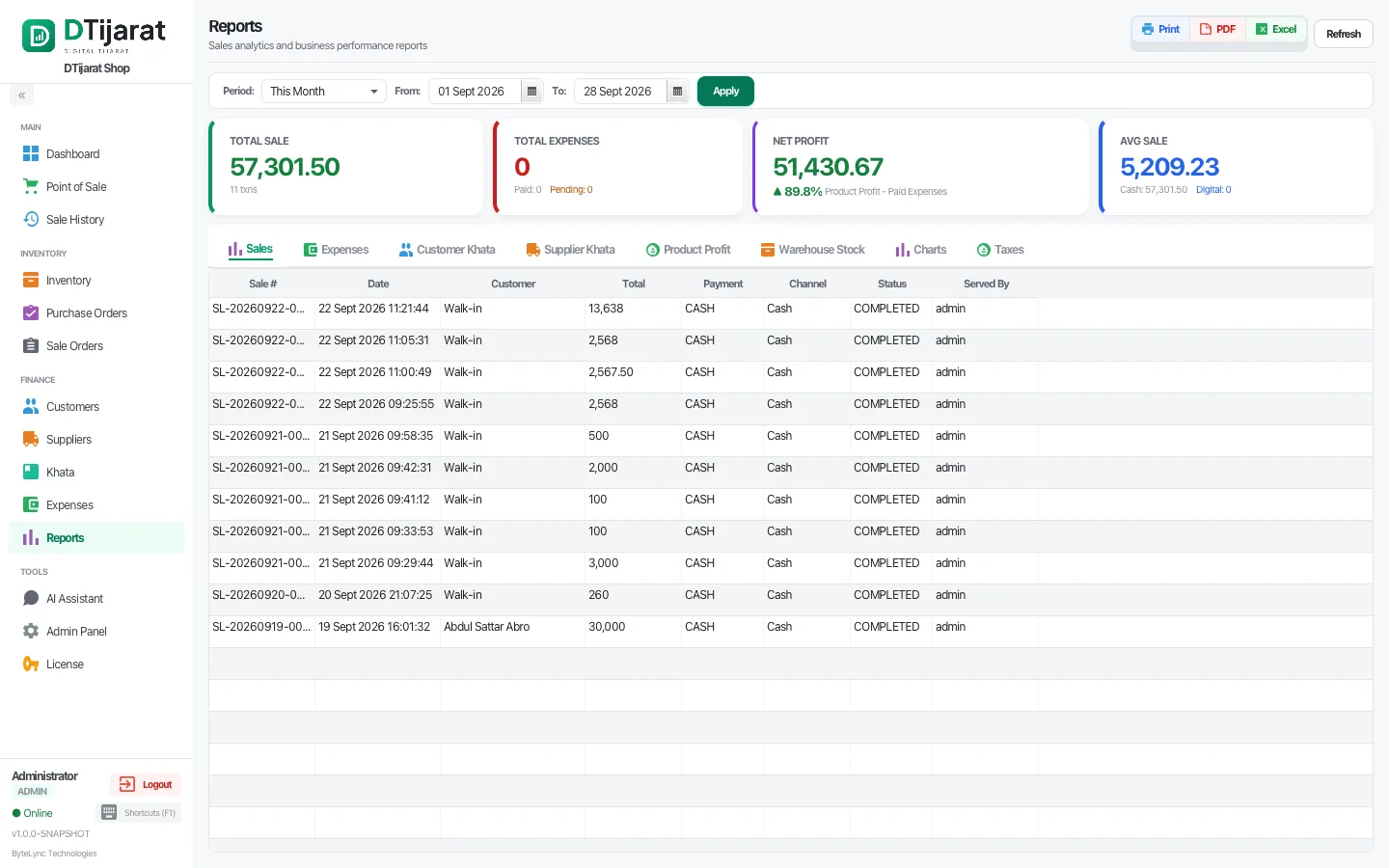Export the report as PDF

coord(1217,30)
